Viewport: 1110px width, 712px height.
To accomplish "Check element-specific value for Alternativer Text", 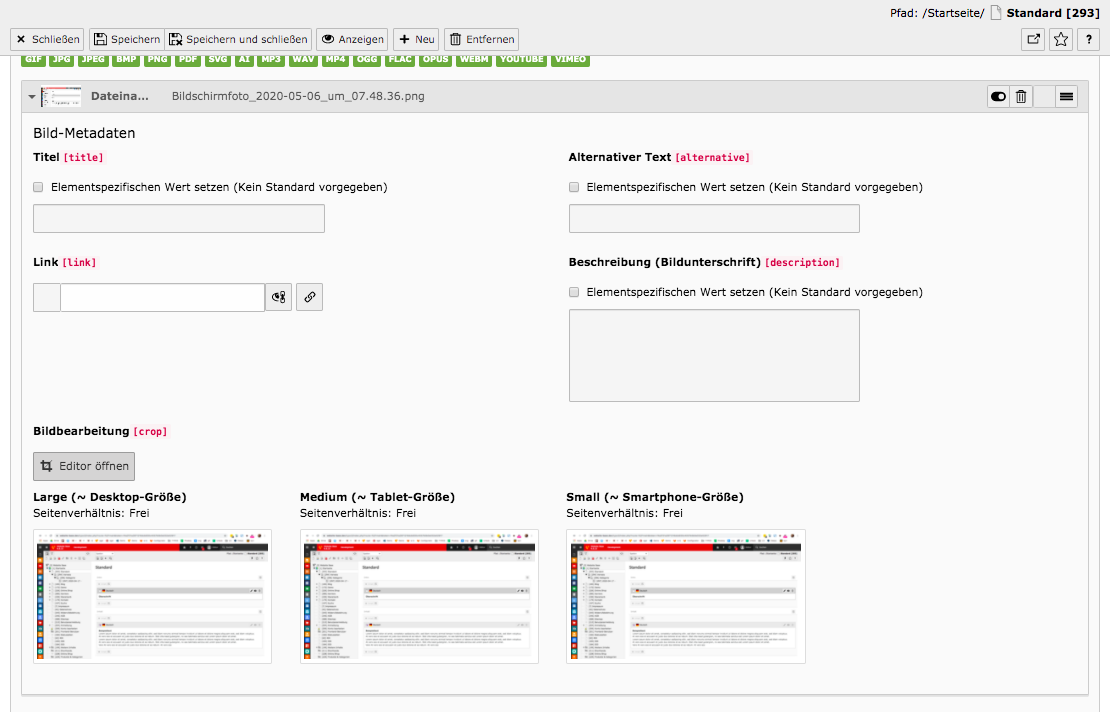I will tap(574, 187).
